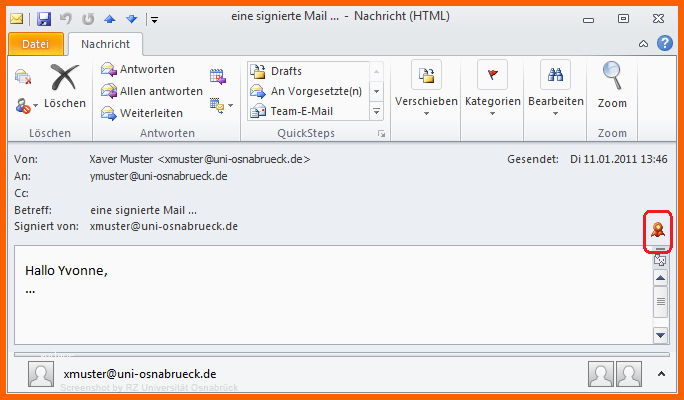Click the save floppy disk icon

point(44,19)
